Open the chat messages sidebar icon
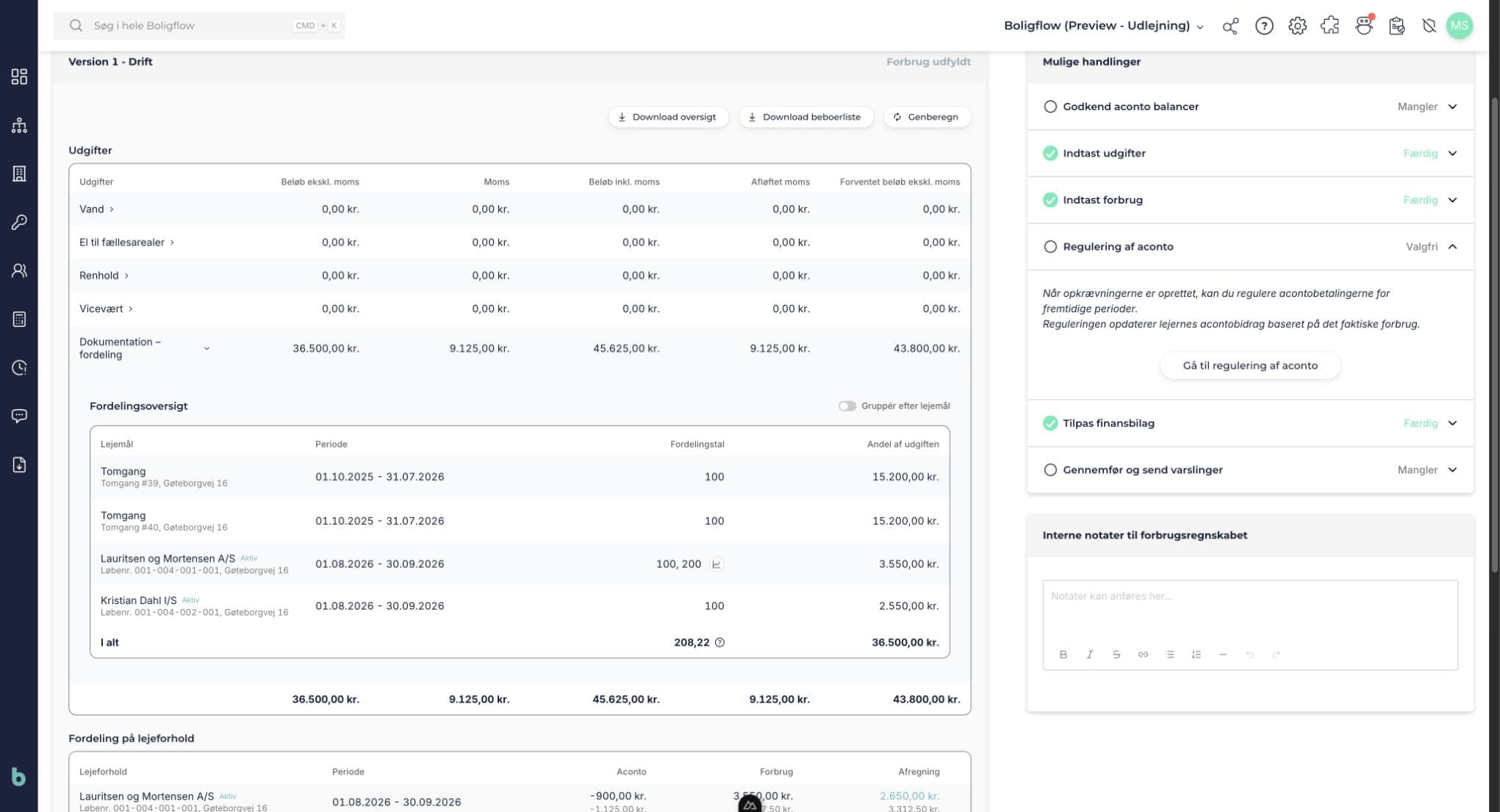1500x812 pixels. point(19,416)
